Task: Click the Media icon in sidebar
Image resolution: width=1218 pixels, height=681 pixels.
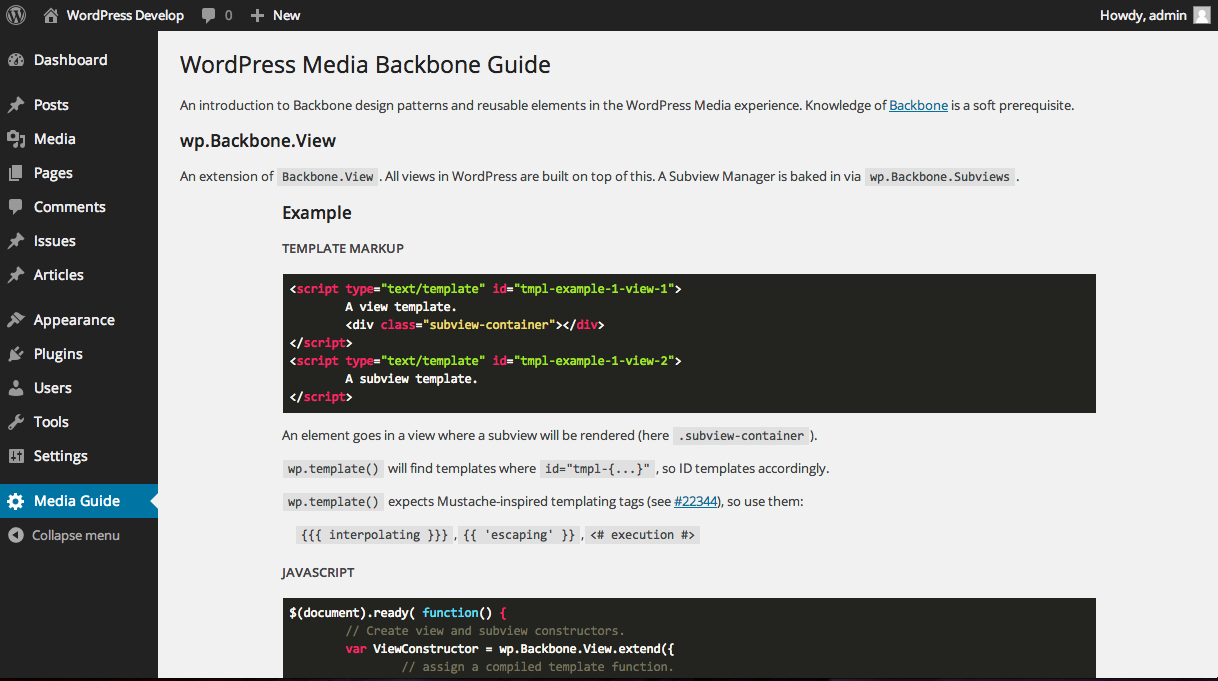Action: [x=16, y=139]
